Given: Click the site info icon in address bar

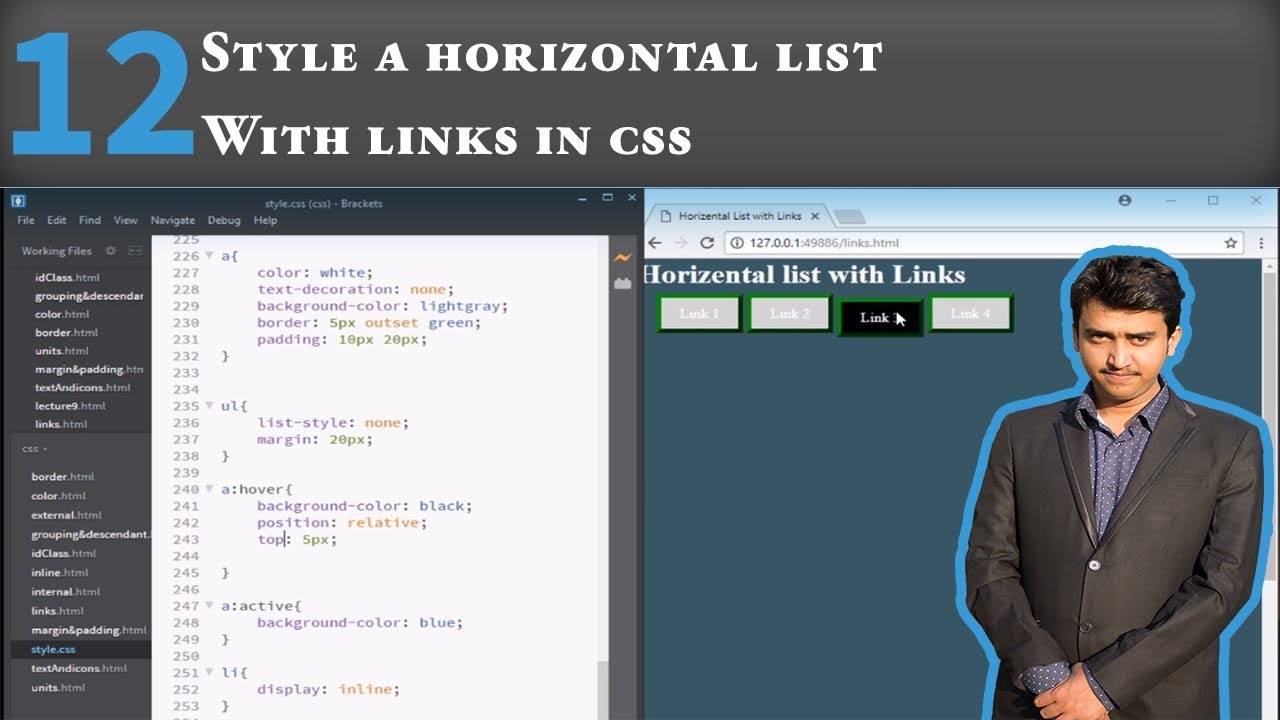Looking at the screenshot, I should point(737,243).
